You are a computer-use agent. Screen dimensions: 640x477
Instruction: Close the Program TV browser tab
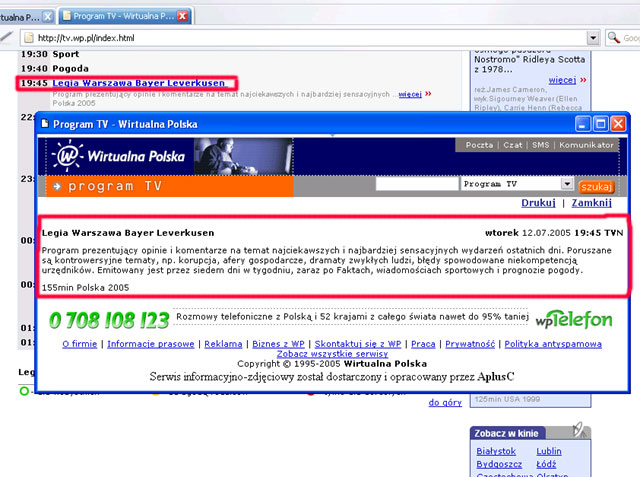[182, 16]
